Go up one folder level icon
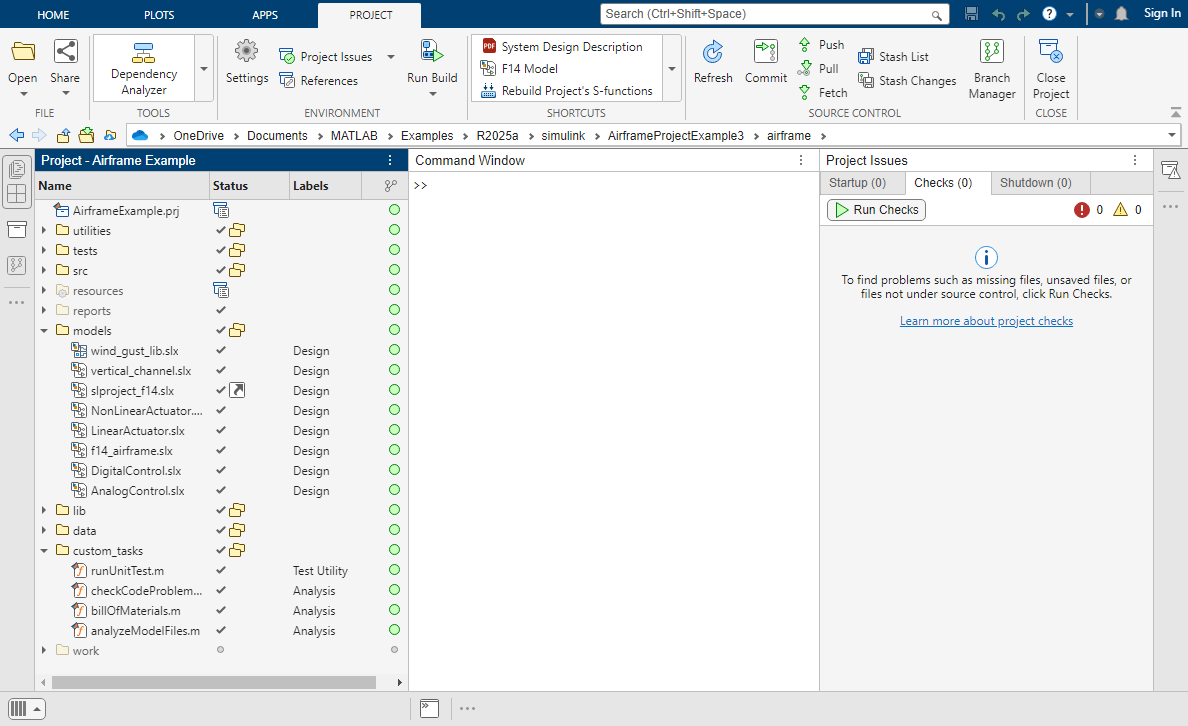1188x726 pixels. pyautogui.click(x=64, y=136)
